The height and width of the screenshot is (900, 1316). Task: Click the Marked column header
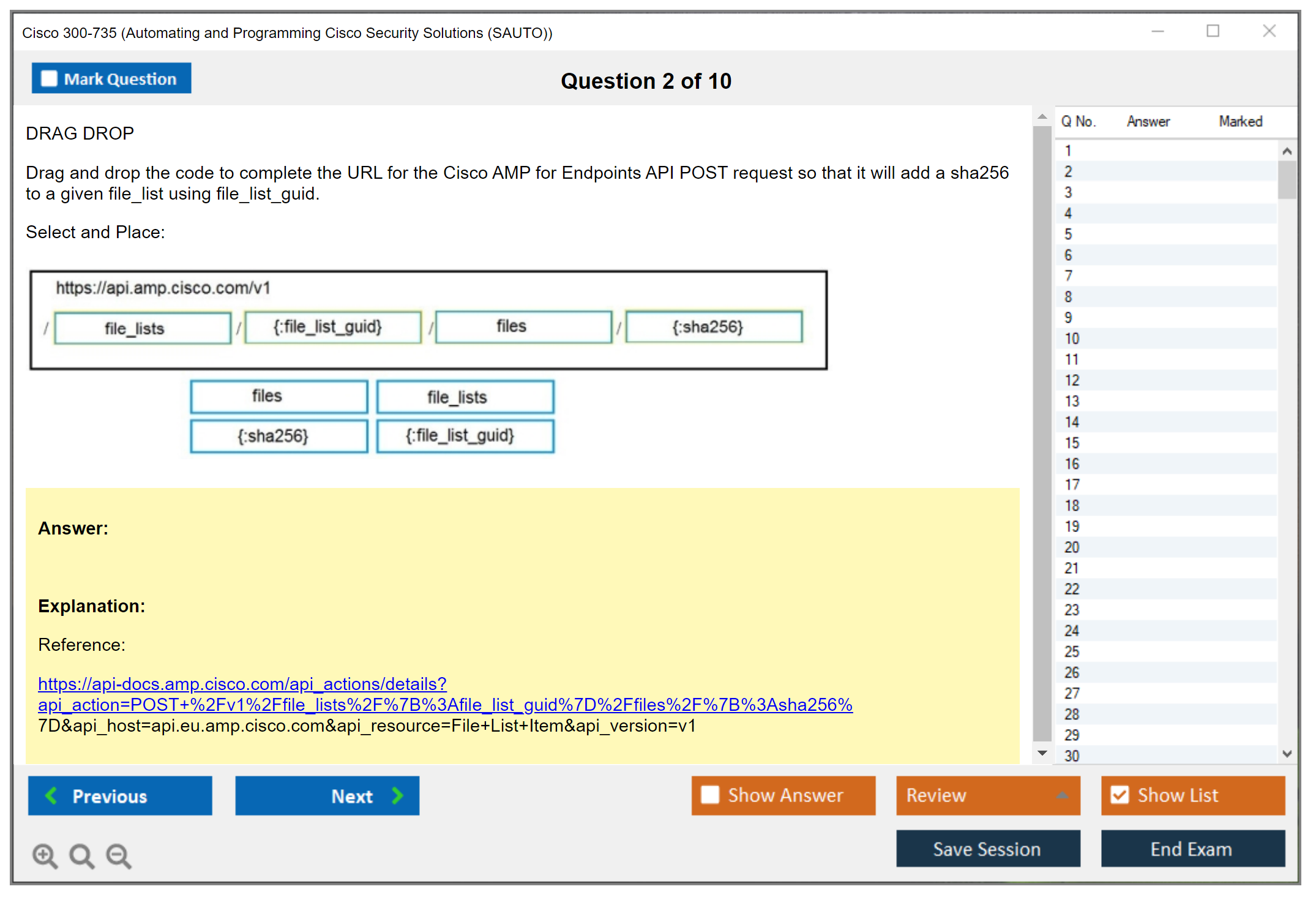(x=1240, y=121)
